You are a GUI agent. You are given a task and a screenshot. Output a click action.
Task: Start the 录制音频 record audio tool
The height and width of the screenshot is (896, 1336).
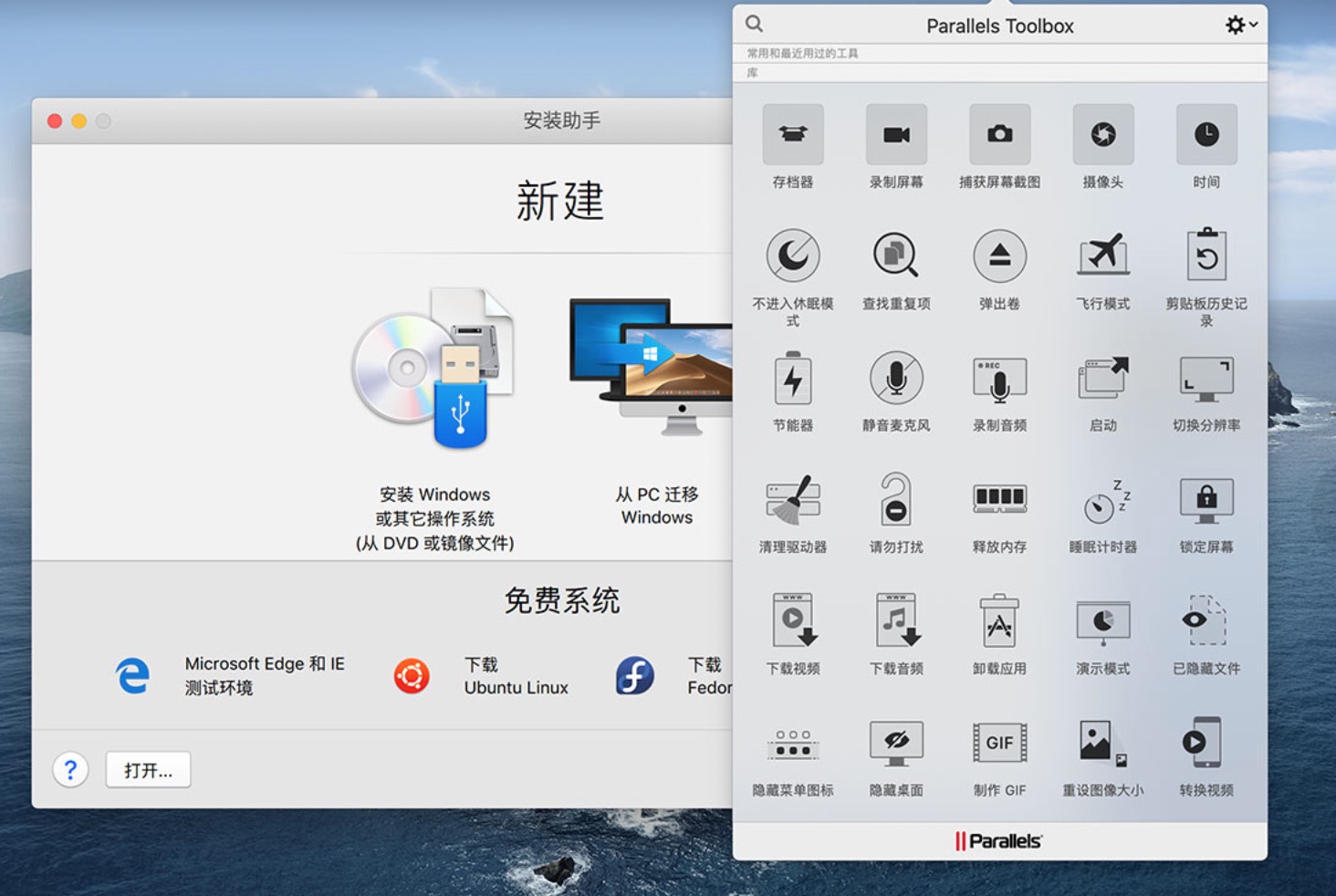(x=999, y=380)
